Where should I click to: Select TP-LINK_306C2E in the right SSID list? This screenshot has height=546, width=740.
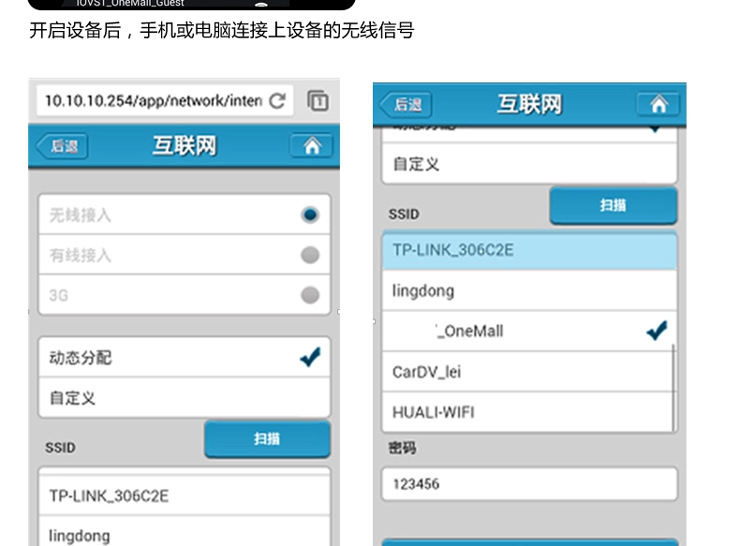[529, 251]
